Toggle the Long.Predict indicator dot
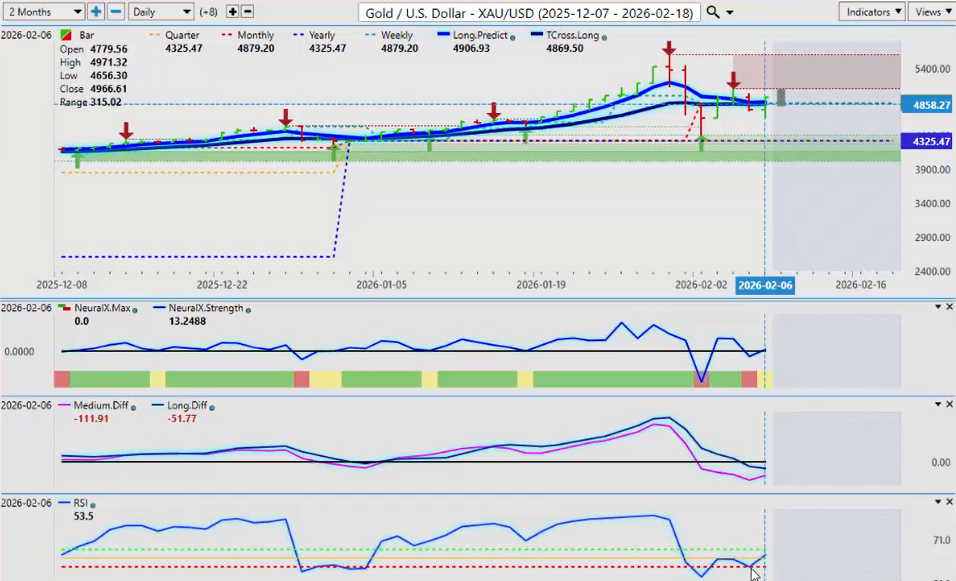Image resolution: width=956 pixels, height=581 pixels. [512, 37]
